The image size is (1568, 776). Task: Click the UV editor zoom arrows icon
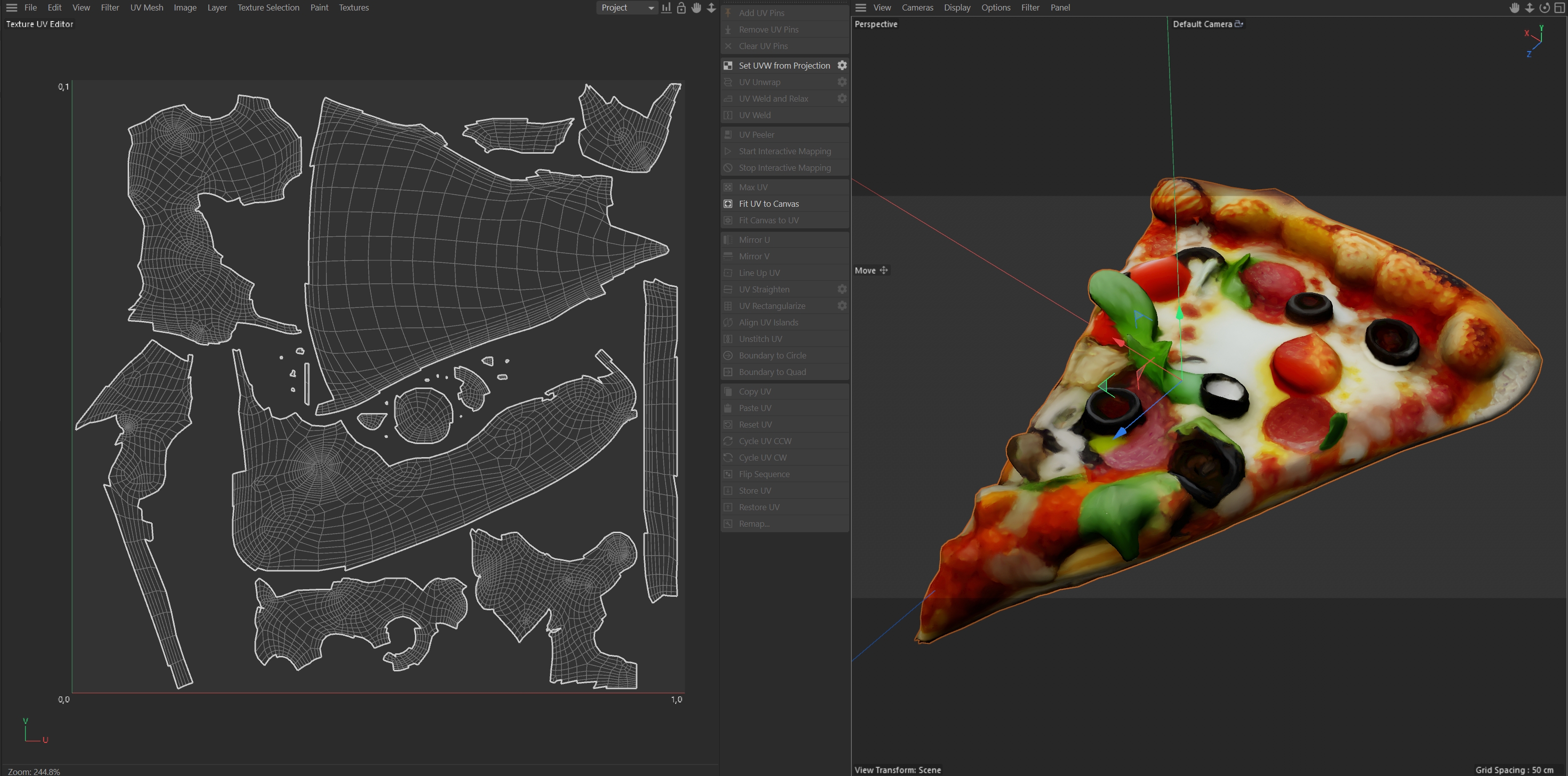pos(711,8)
